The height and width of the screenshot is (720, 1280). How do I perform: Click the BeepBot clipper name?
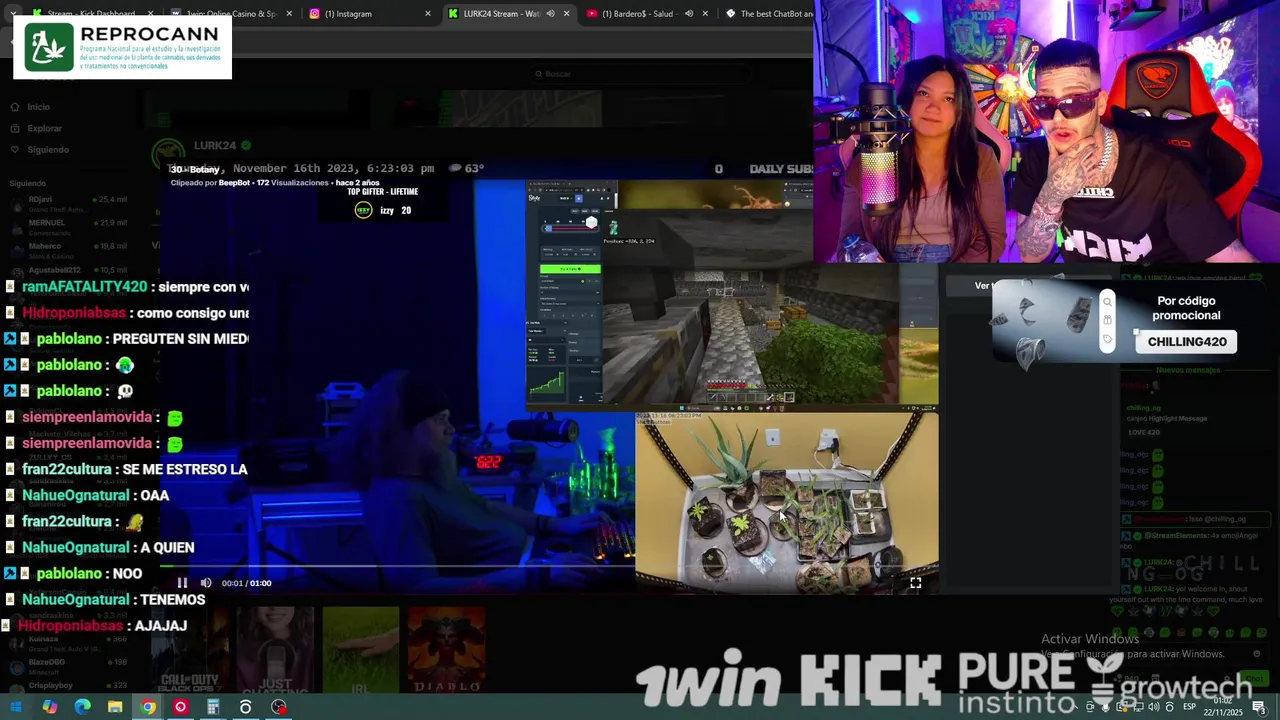(x=234, y=183)
